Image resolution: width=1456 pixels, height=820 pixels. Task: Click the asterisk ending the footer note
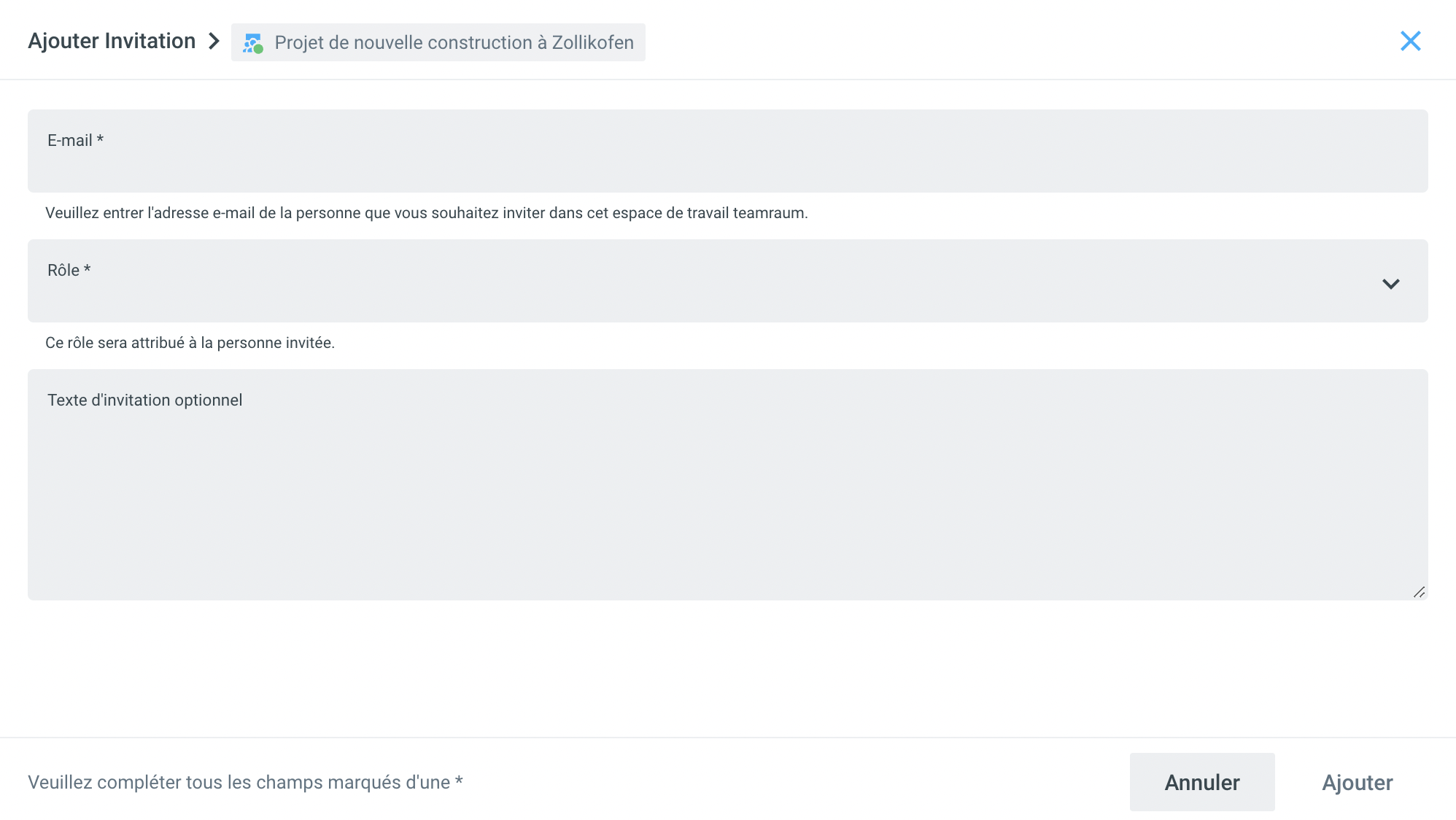point(459,781)
